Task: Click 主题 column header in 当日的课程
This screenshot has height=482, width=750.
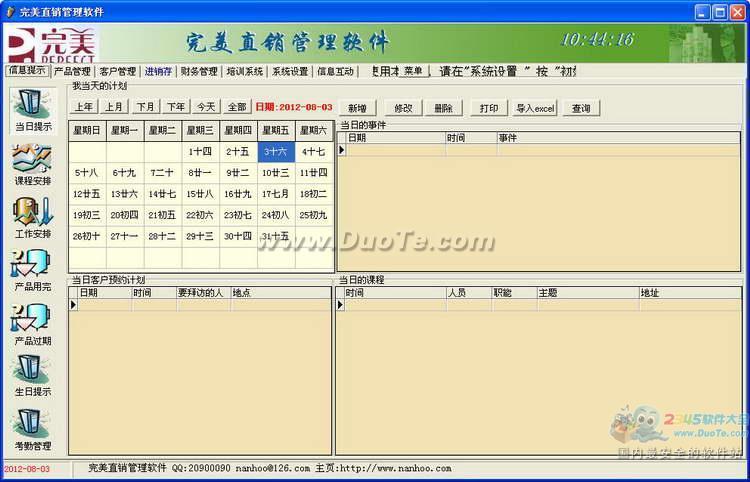Action: 588,293
